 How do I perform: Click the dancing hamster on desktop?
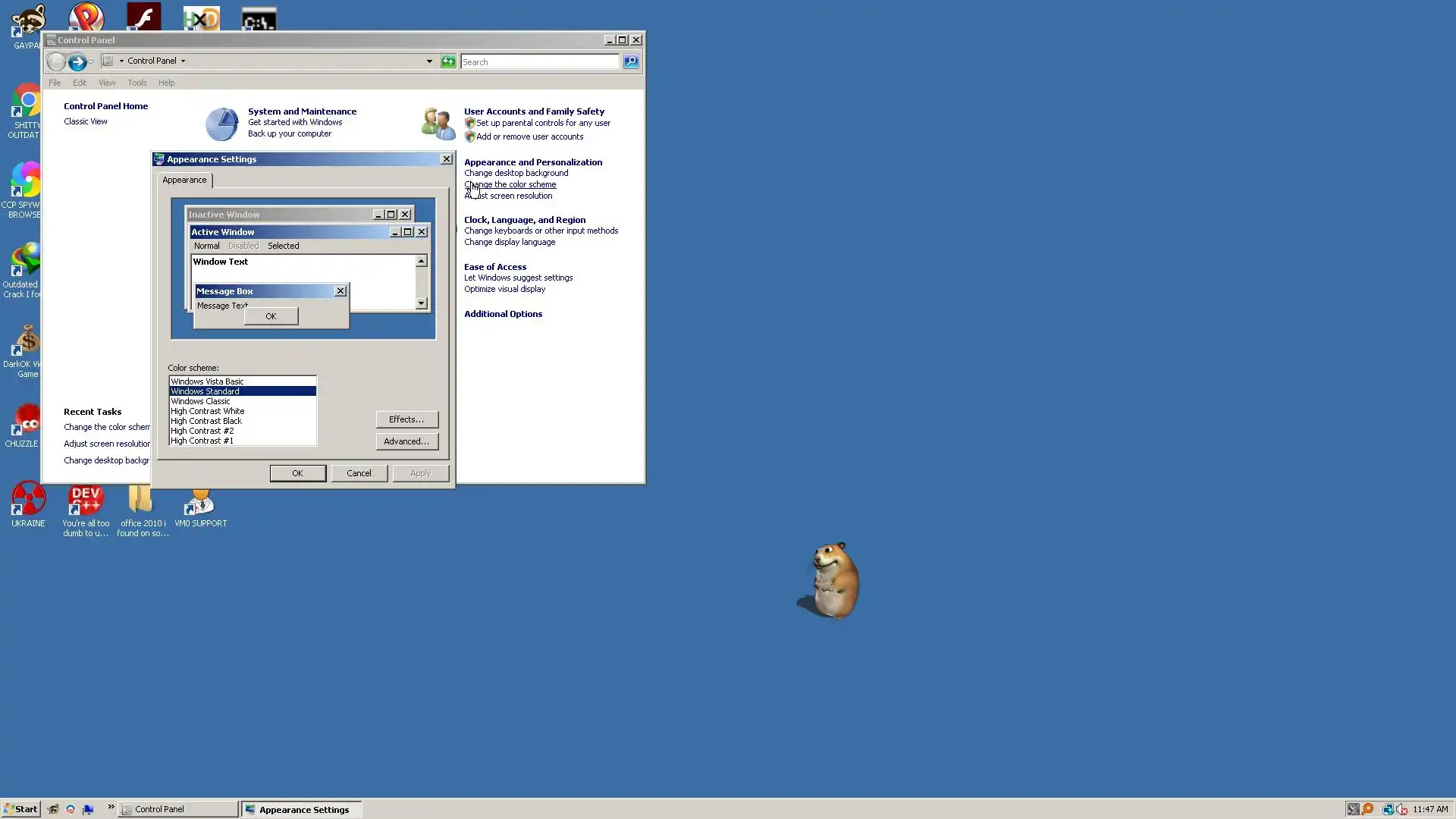point(834,580)
